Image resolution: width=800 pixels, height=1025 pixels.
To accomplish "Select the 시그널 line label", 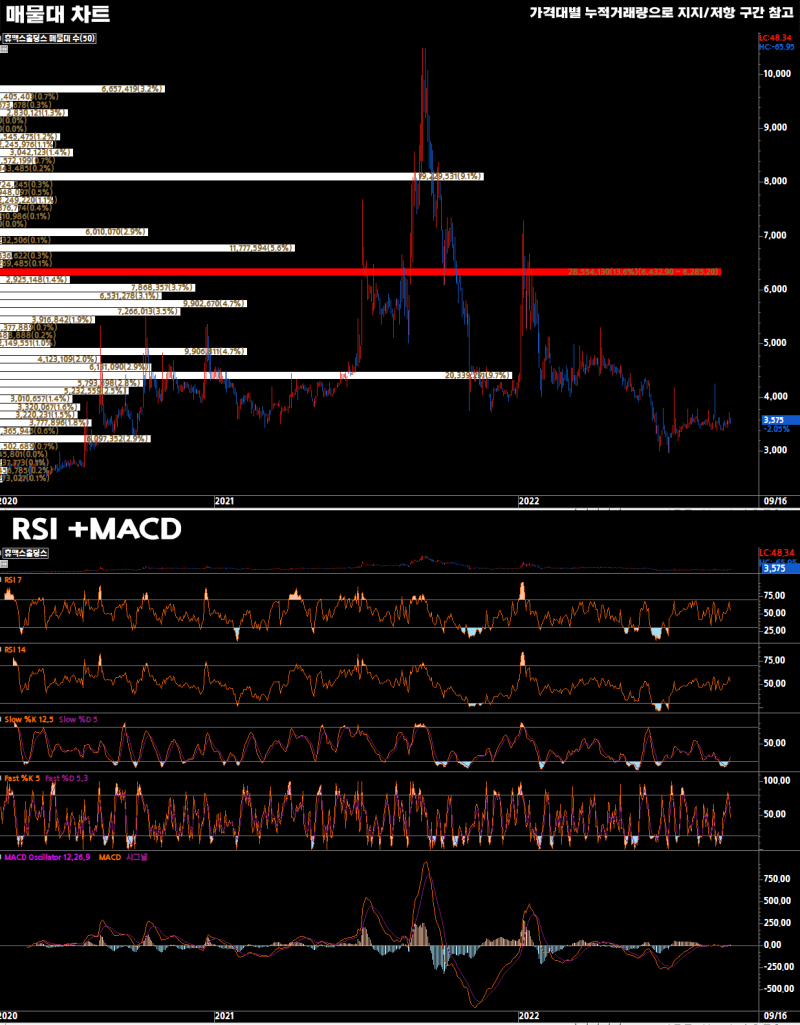I will [136, 857].
